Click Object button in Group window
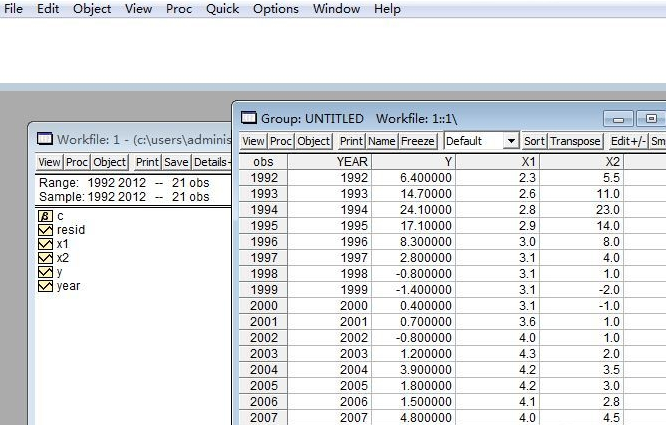This screenshot has width=666, height=425. (313, 141)
